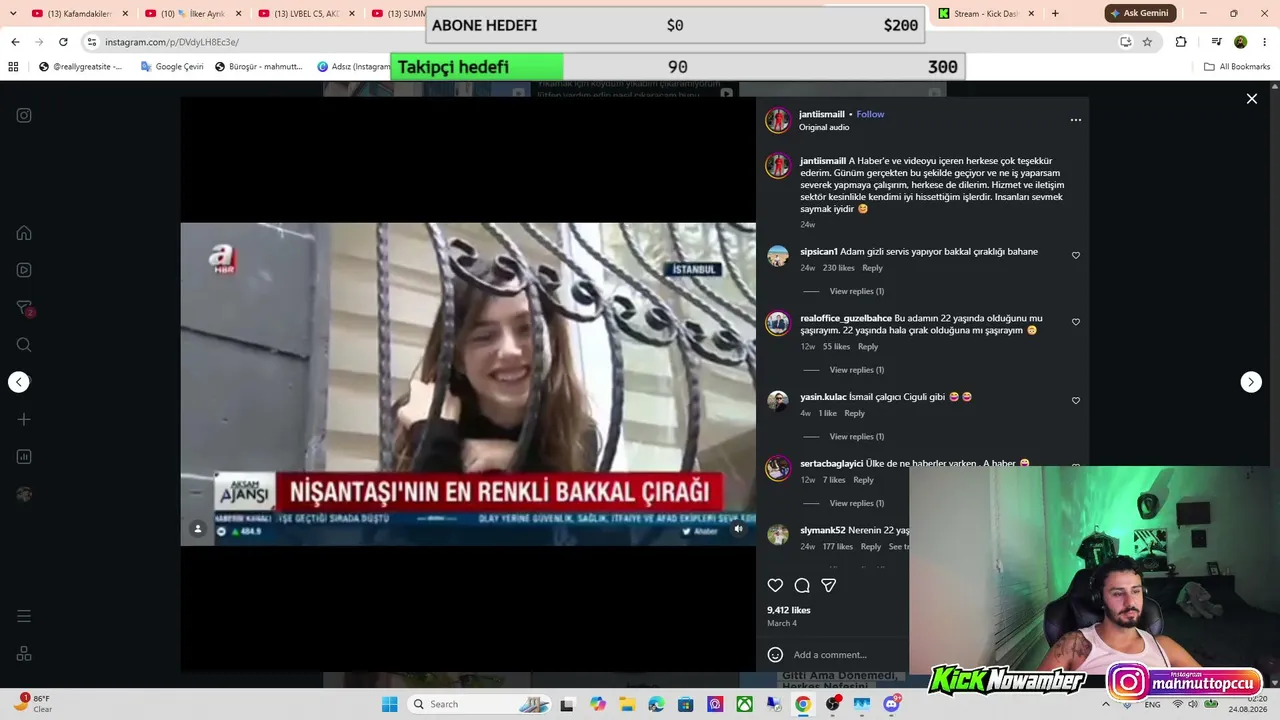Open profile avatar in Instagram sidebar
Image resolution: width=1280 pixels, height=720 pixels.
(x=24, y=494)
